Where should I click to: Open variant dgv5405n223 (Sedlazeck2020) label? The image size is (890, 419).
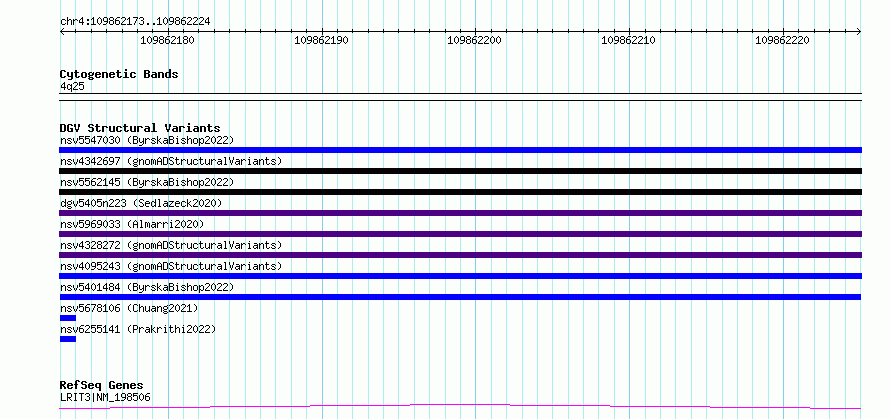click(x=141, y=203)
